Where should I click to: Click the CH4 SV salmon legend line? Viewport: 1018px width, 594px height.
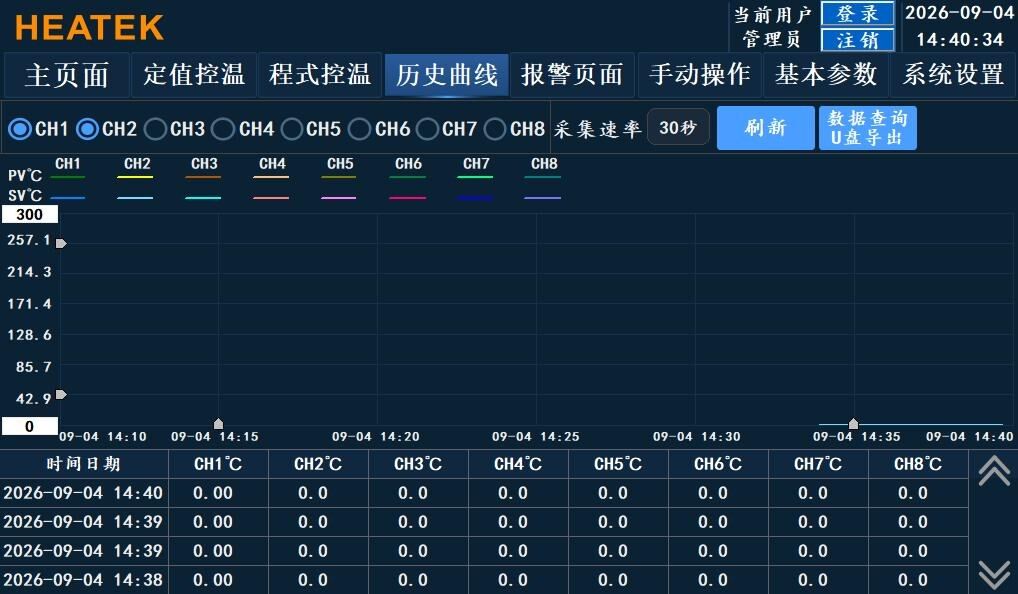point(271,197)
